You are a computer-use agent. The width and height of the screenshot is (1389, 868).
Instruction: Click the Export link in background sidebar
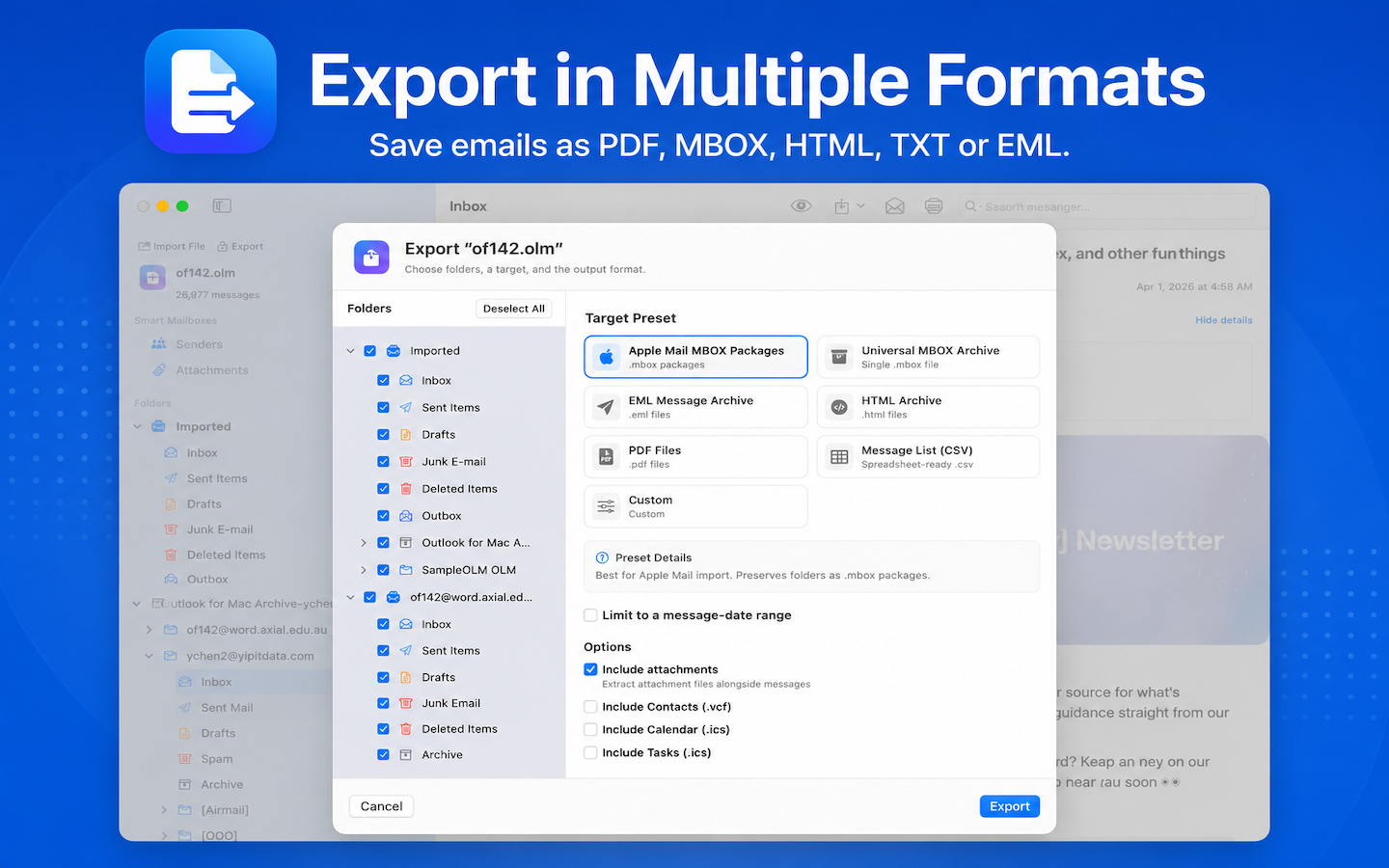point(240,246)
